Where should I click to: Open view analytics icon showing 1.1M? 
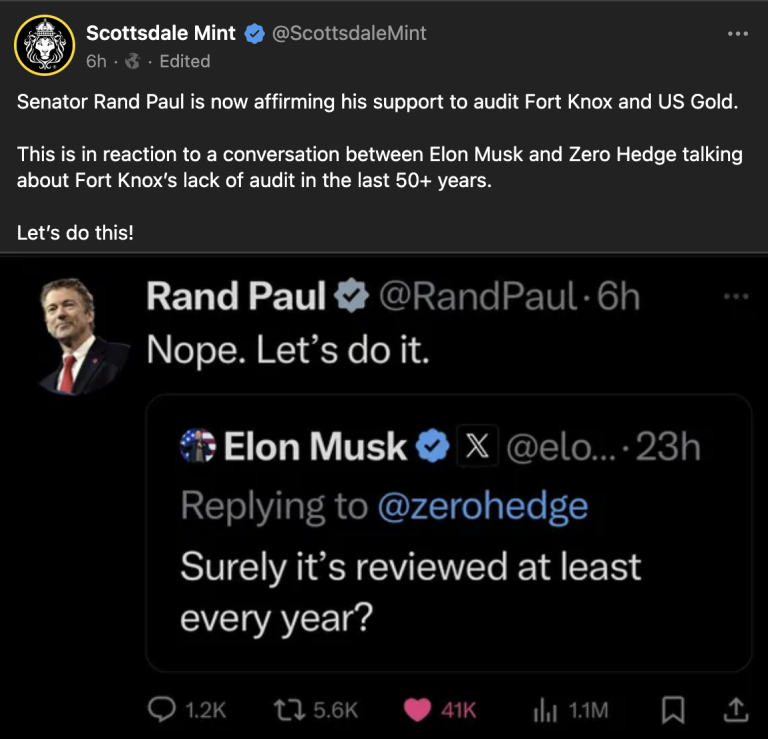coord(545,709)
